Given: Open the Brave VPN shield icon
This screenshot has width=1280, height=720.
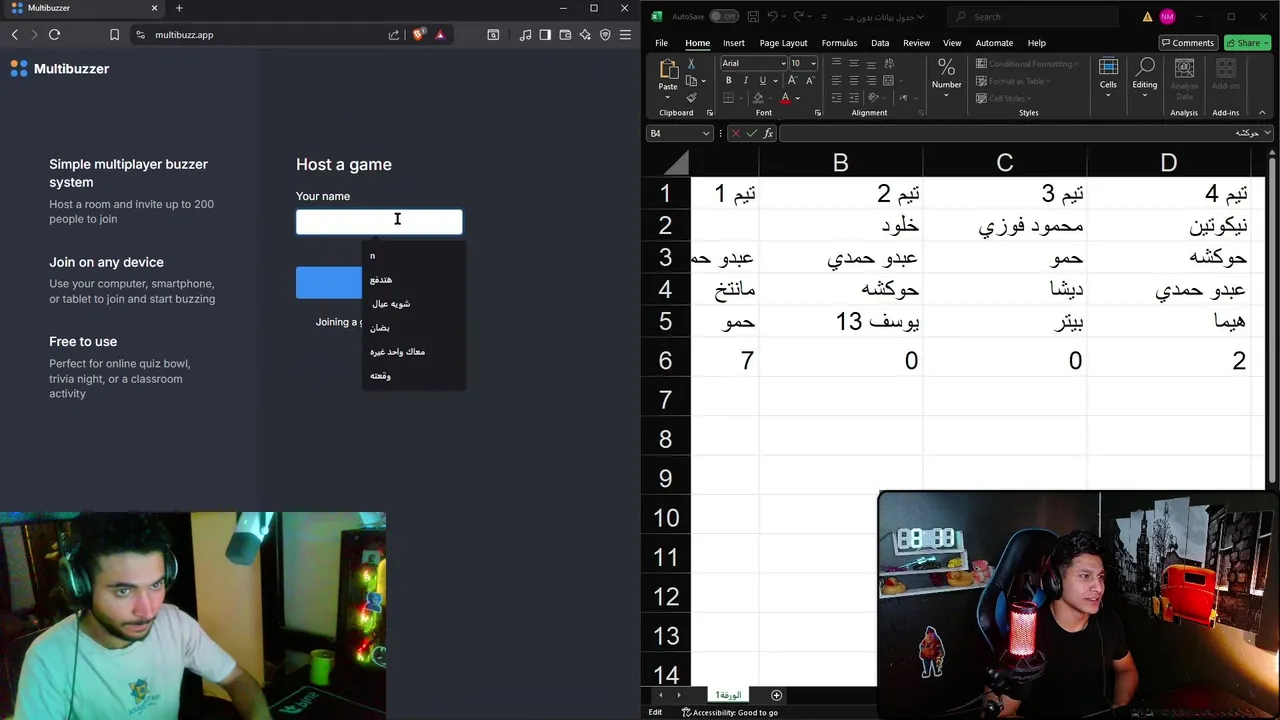Looking at the screenshot, I should (x=605, y=35).
